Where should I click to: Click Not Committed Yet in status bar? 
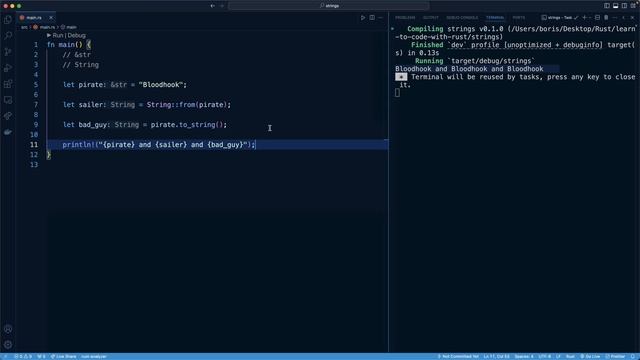click(x=458, y=356)
